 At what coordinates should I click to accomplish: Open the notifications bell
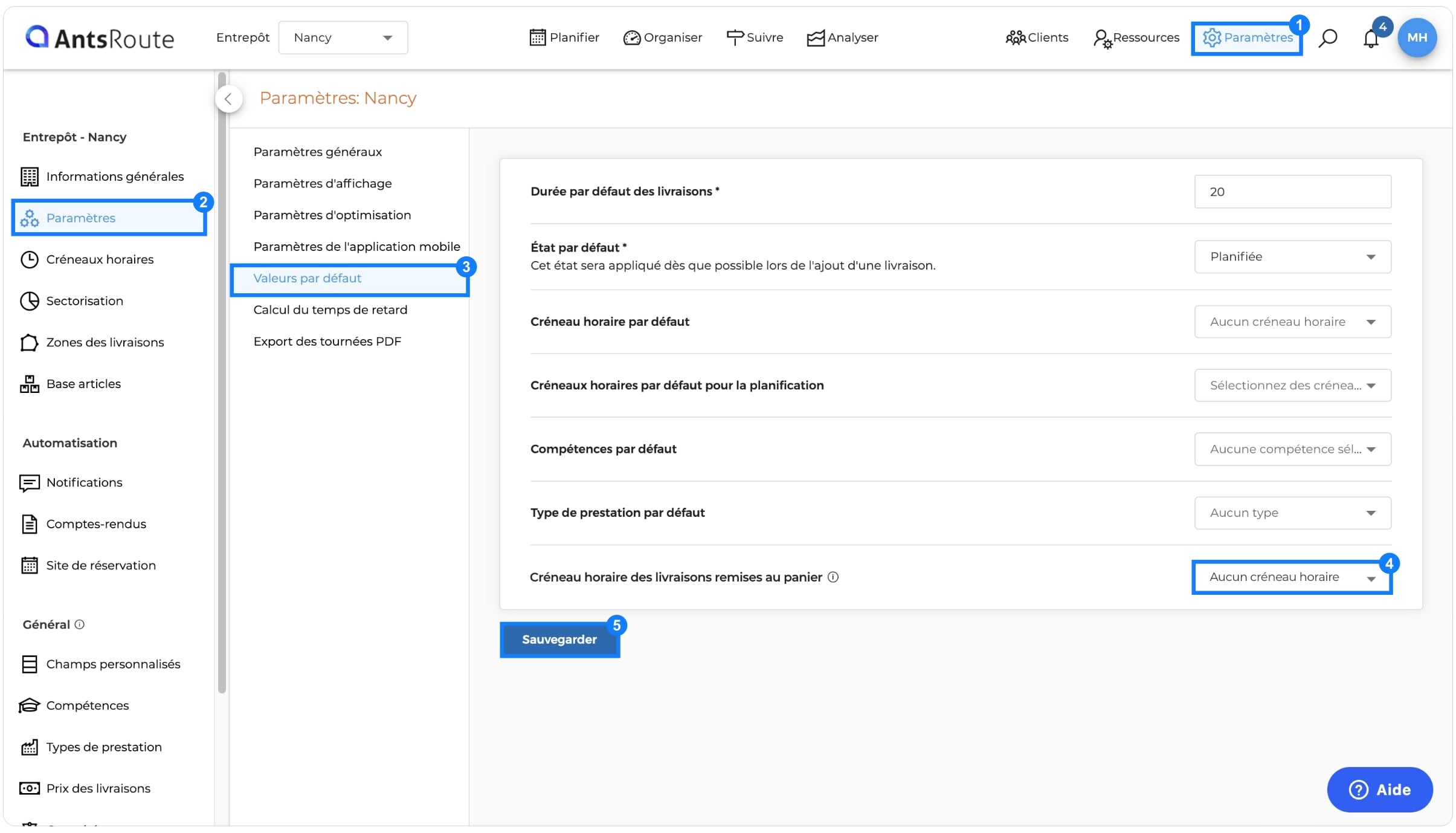(x=1371, y=39)
